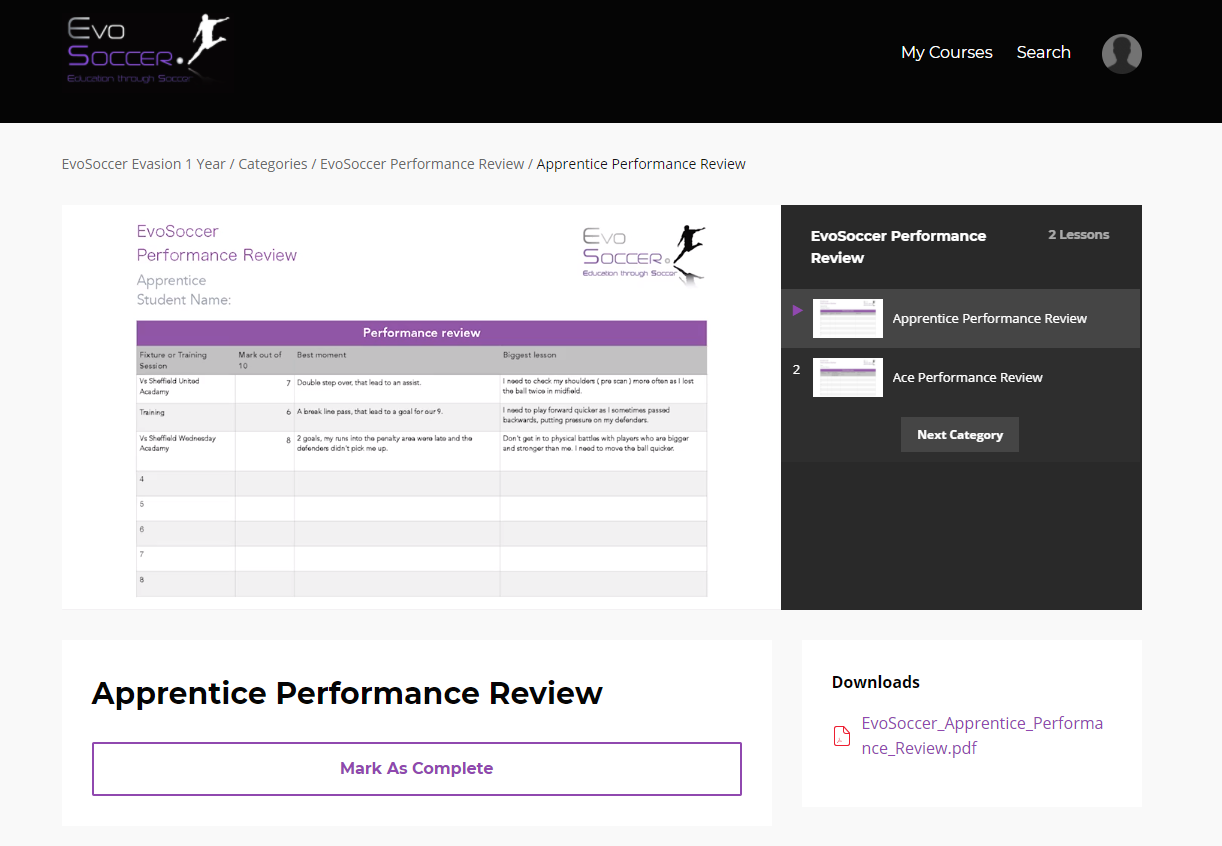
Task: Go to EvoSoccer Evasion 1 Year breadcrumb
Action: (144, 164)
